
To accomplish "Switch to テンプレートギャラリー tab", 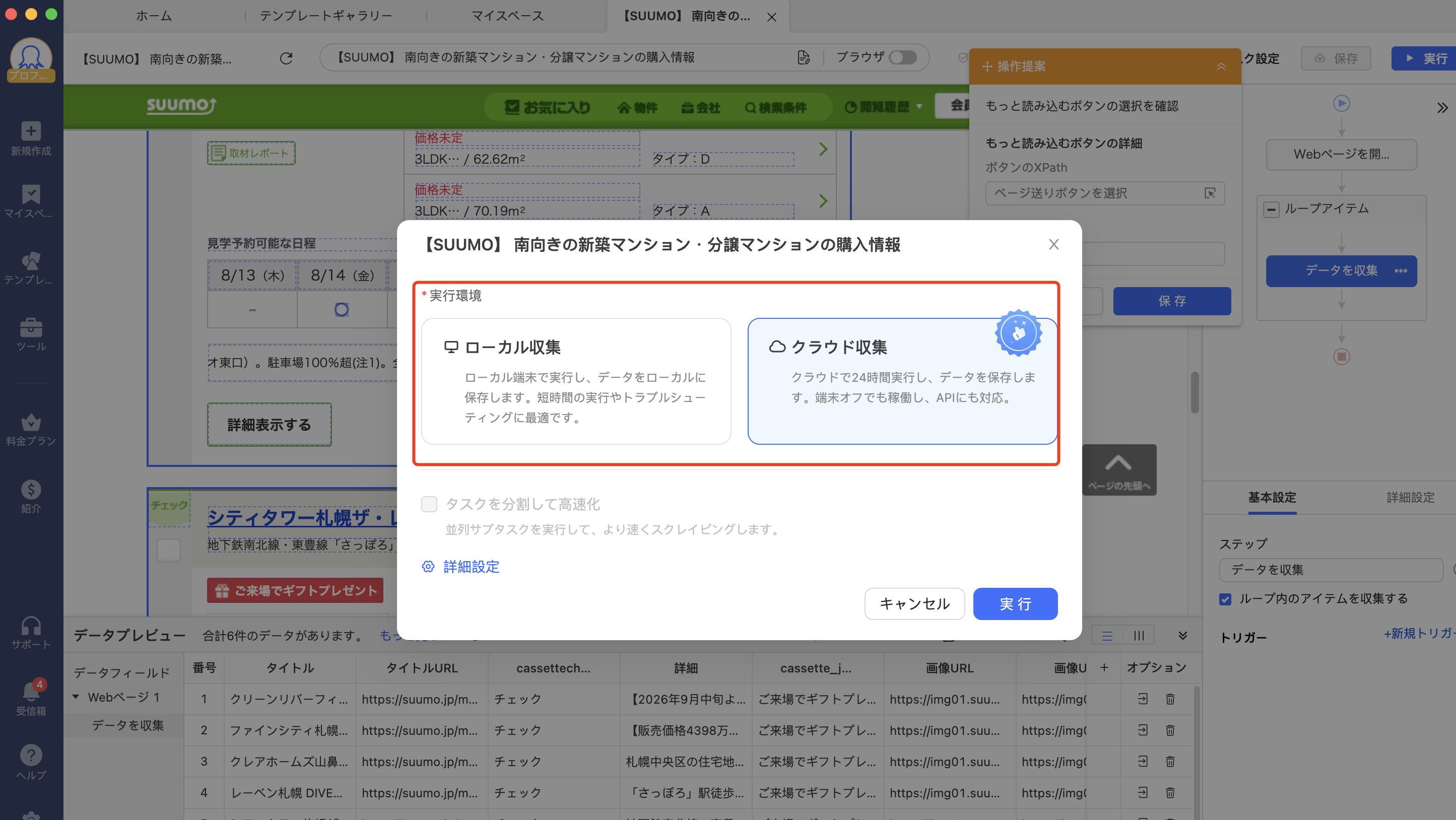I will (x=326, y=16).
